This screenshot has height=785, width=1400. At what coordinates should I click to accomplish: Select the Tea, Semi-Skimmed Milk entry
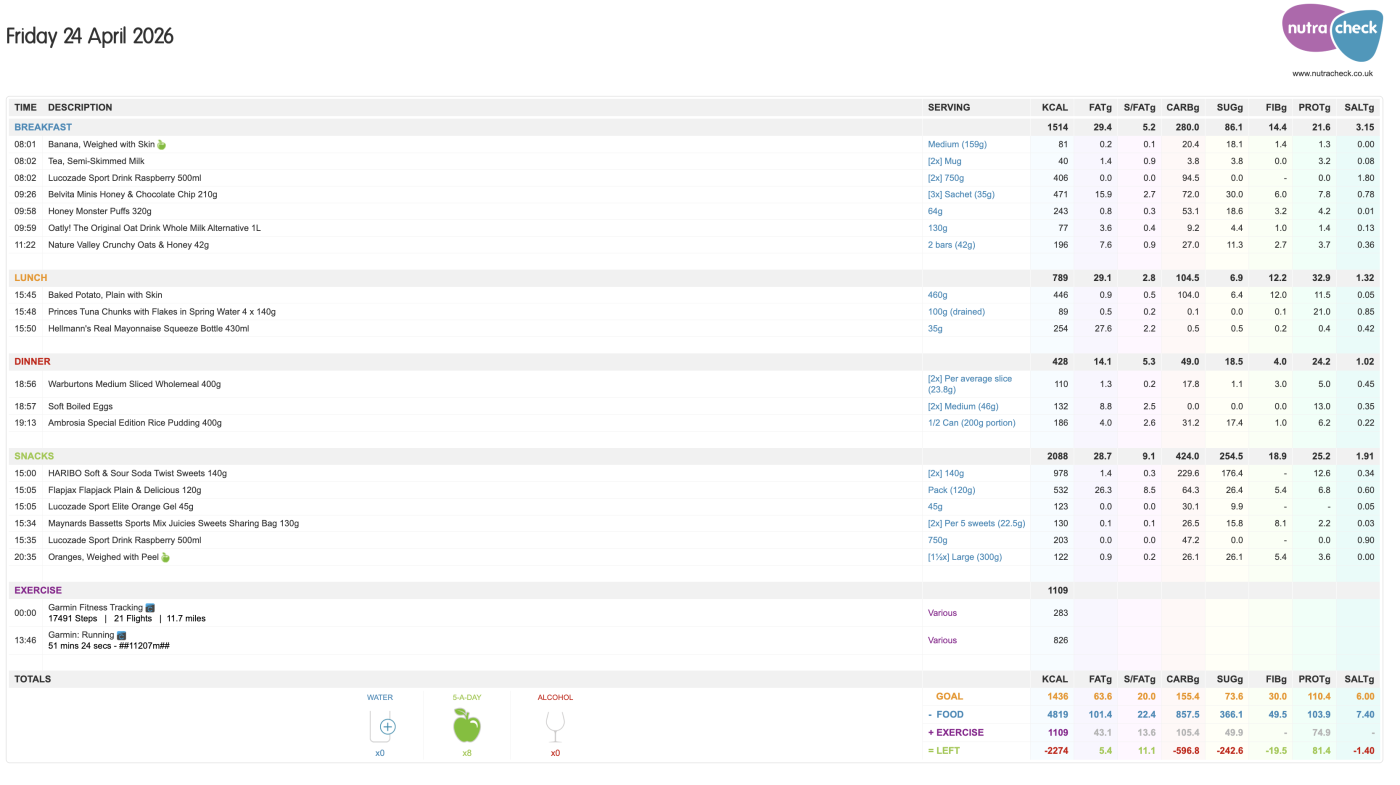[96, 161]
